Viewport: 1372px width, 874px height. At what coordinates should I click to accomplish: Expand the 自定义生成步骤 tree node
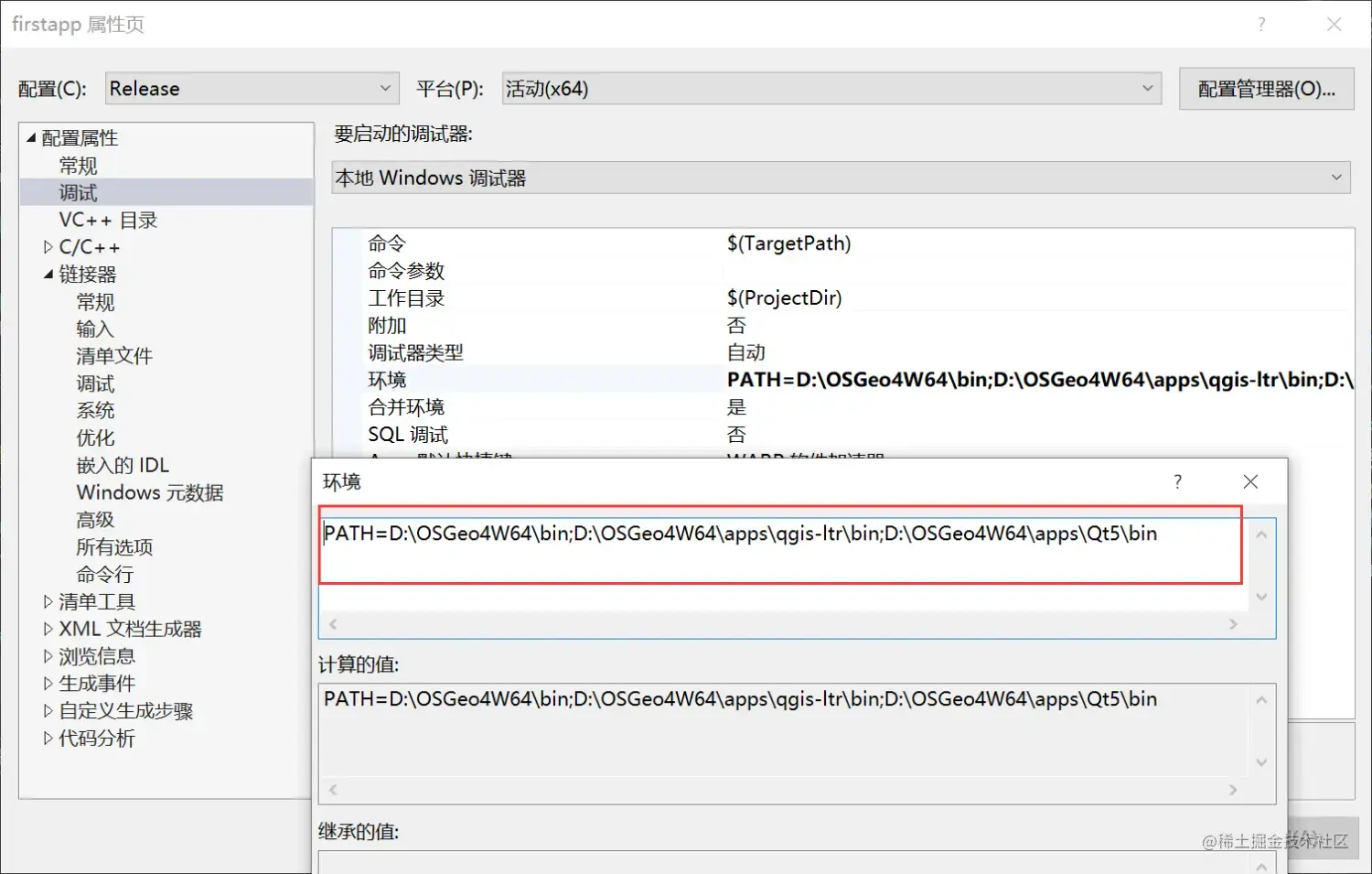click(48, 710)
